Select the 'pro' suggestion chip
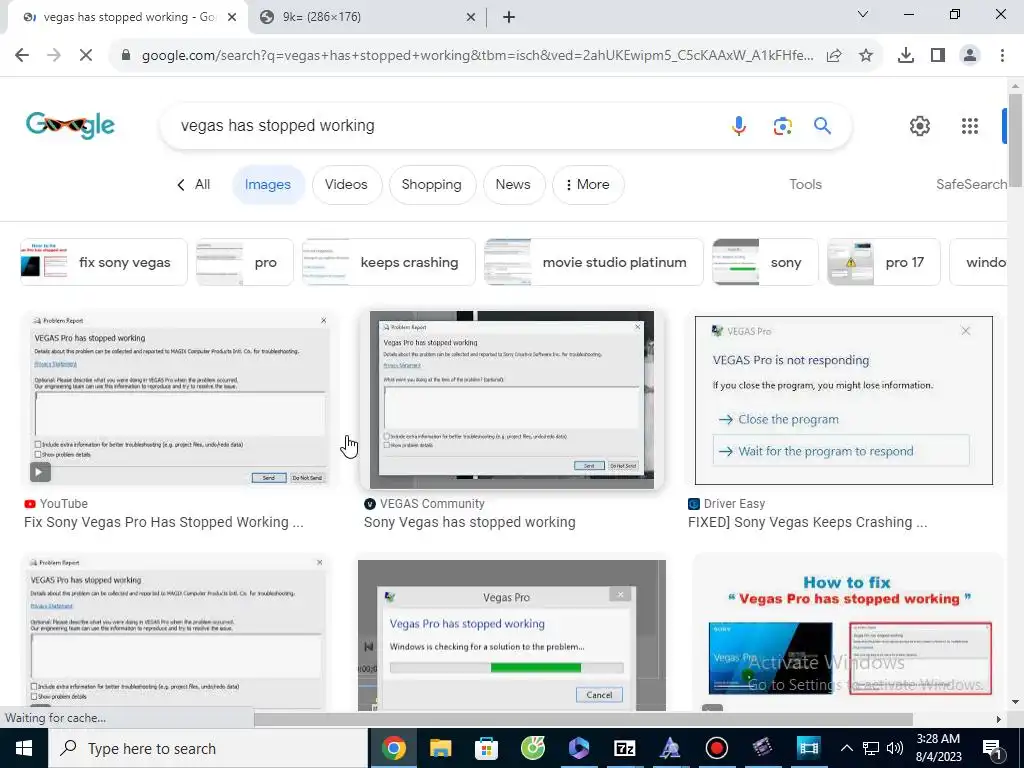 click(245, 262)
